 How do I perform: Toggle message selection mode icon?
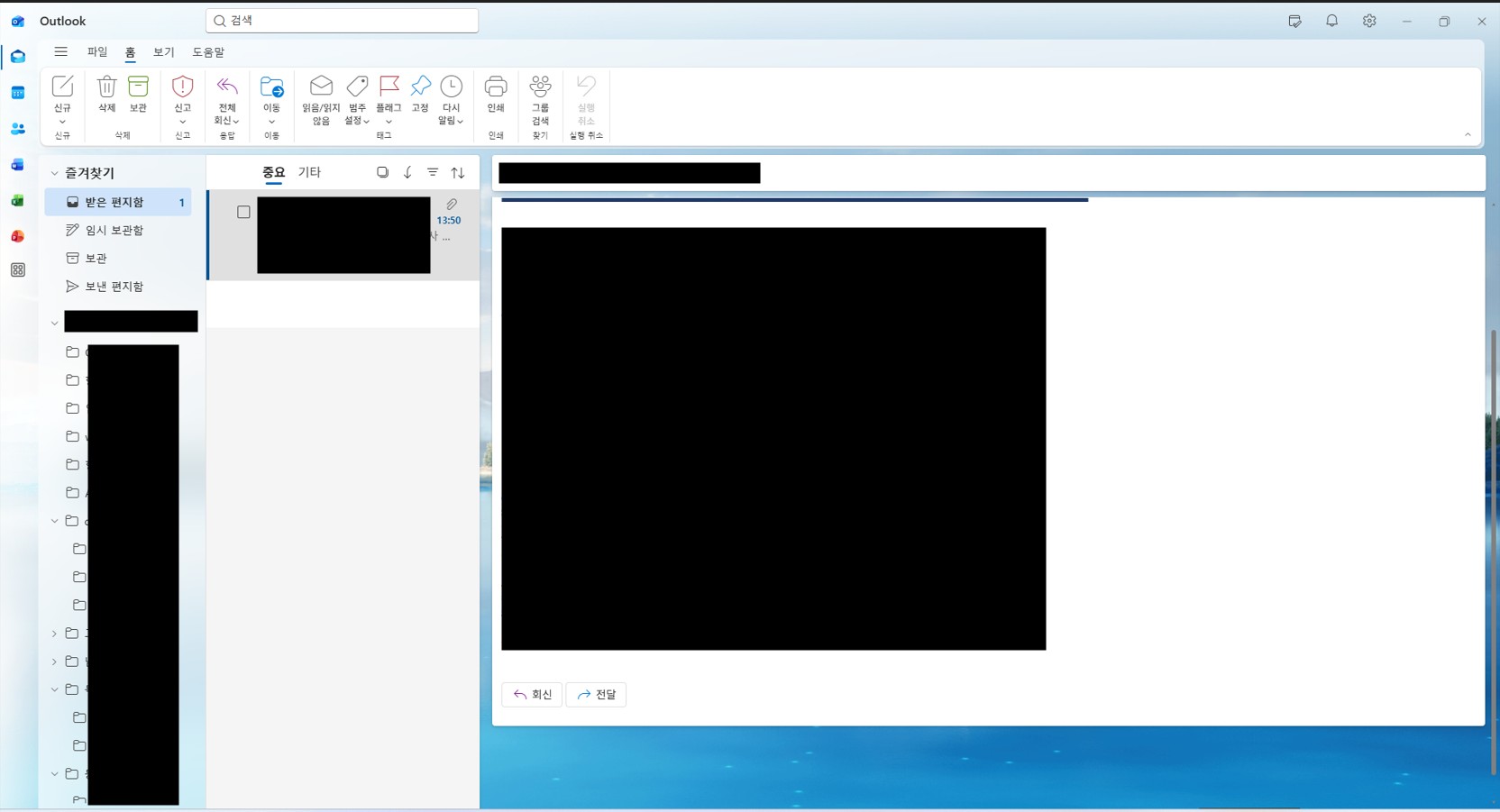pyautogui.click(x=382, y=172)
